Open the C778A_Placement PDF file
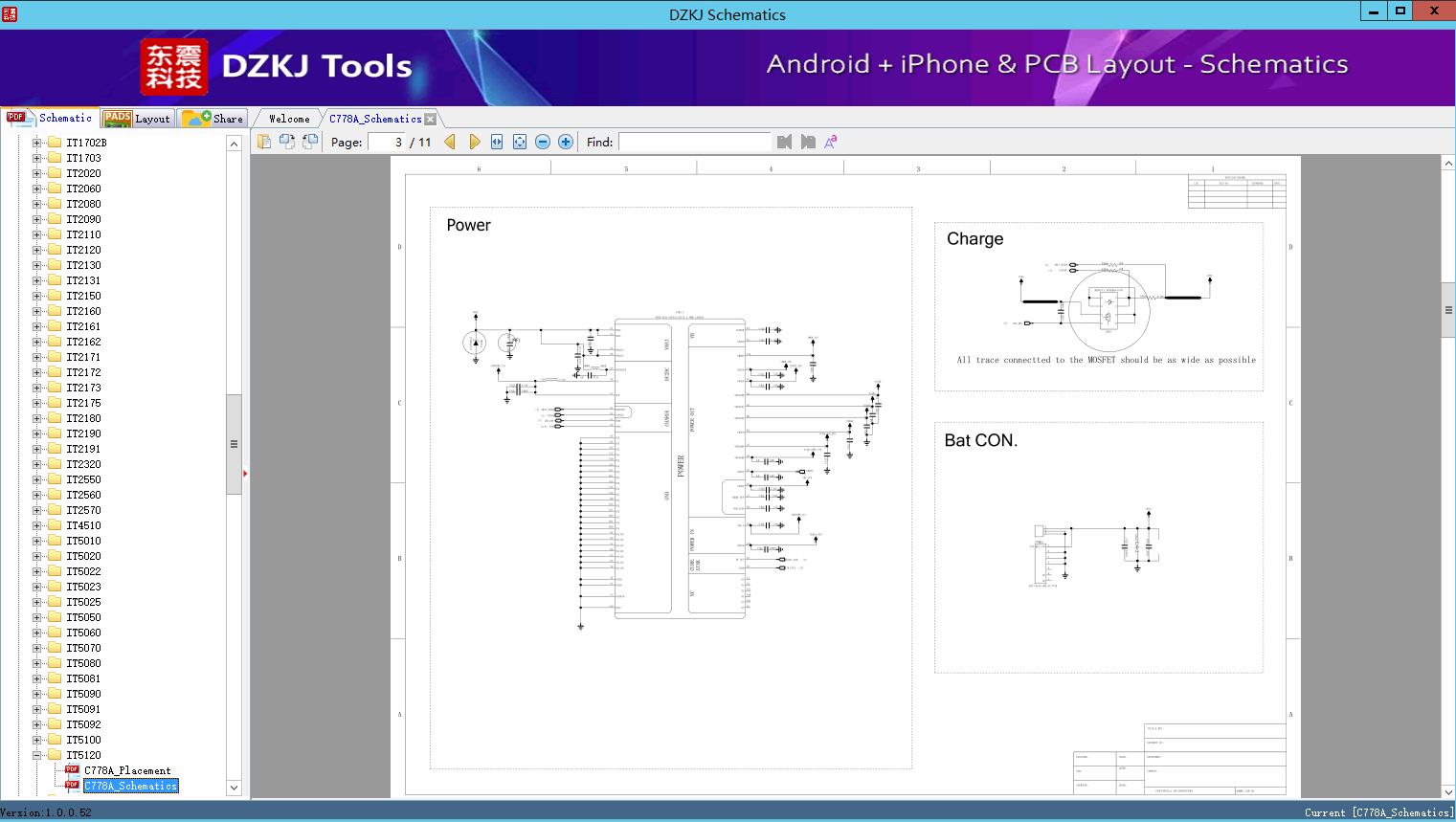 [x=126, y=770]
